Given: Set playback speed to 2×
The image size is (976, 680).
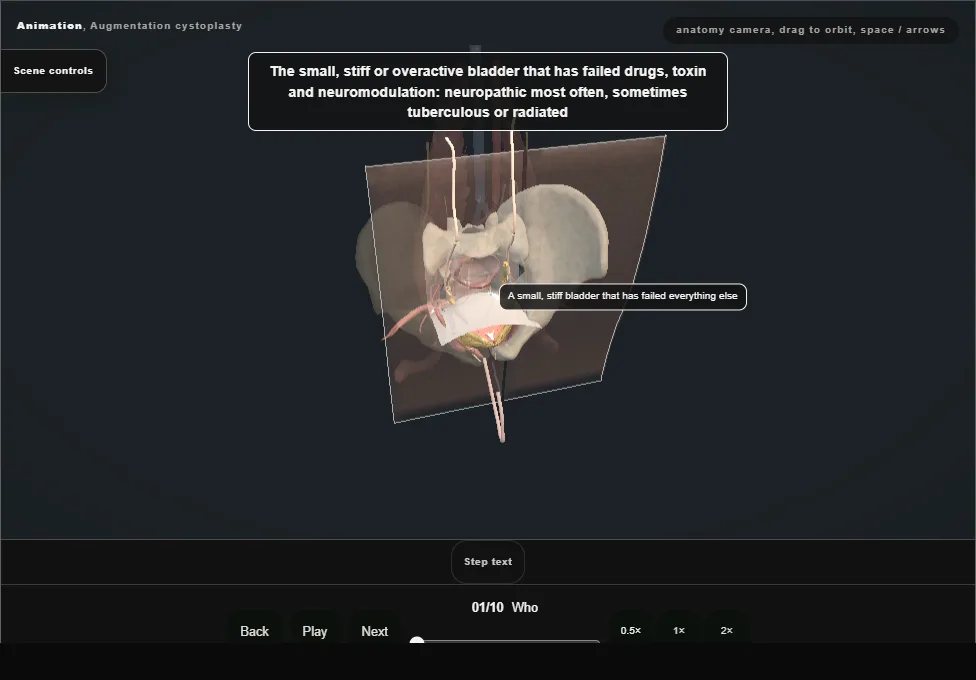Looking at the screenshot, I should point(726,630).
